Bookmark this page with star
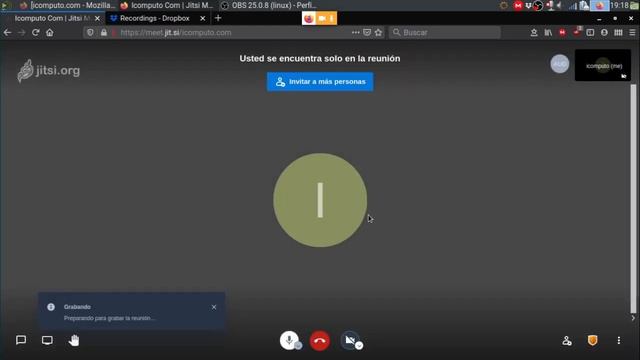The image size is (640, 360). pos(378,32)
